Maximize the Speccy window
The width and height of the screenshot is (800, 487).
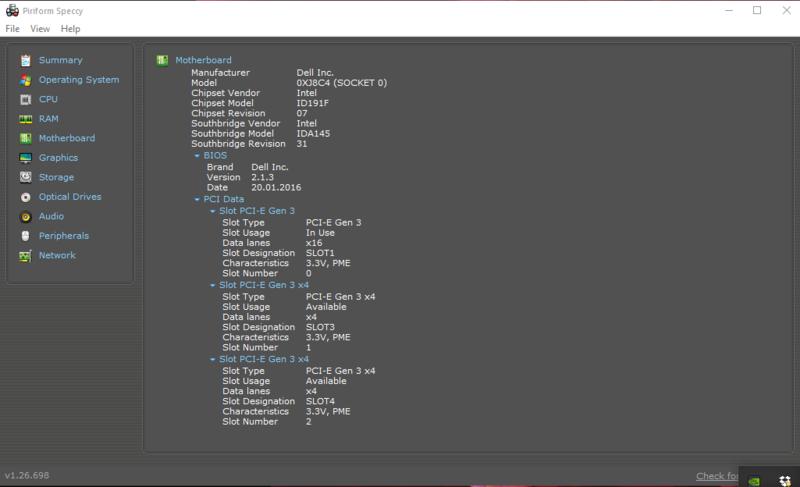point(757,10)
